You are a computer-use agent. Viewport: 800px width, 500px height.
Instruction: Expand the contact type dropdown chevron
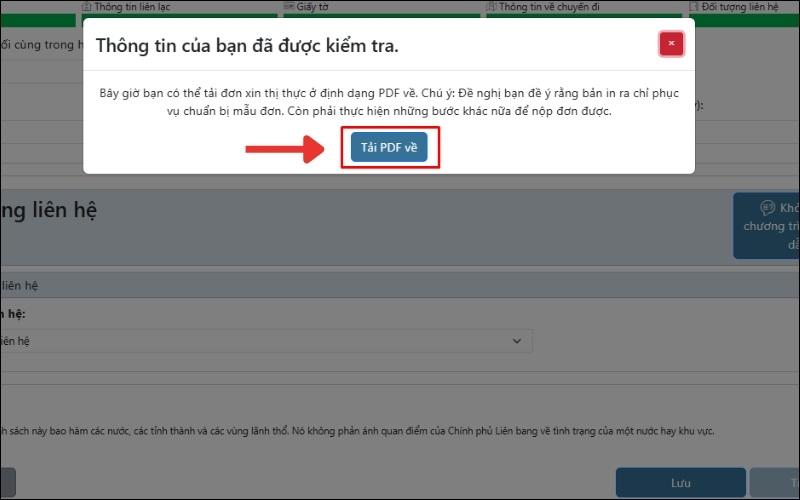pyautogui.click(x=517, y=341)
